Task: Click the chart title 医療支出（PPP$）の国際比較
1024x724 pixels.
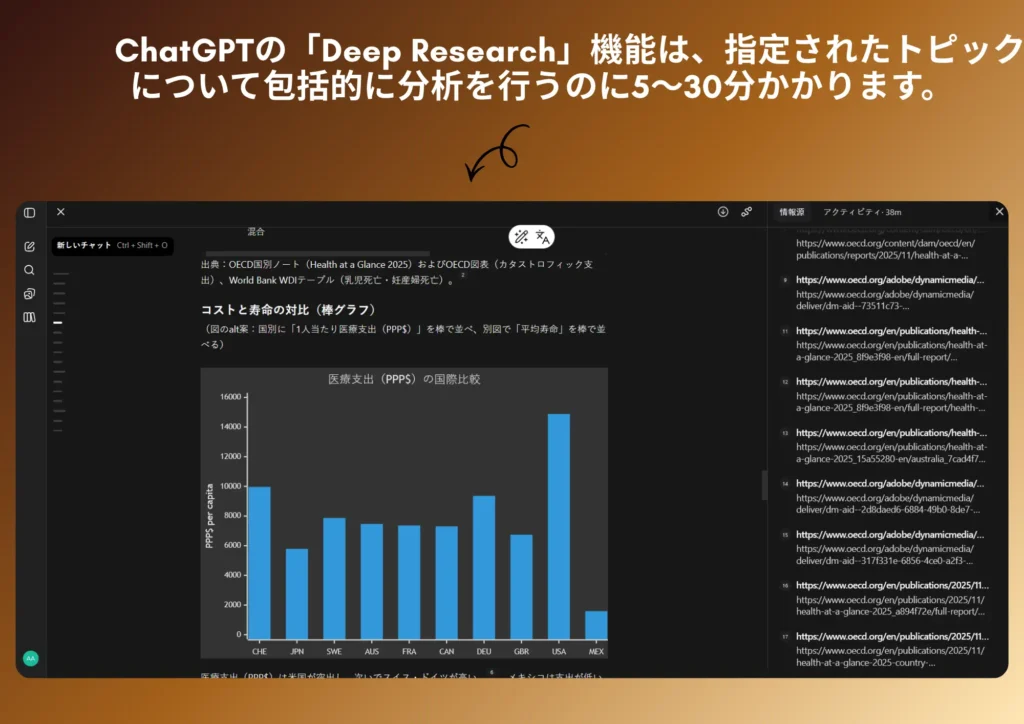Action: 404,379
